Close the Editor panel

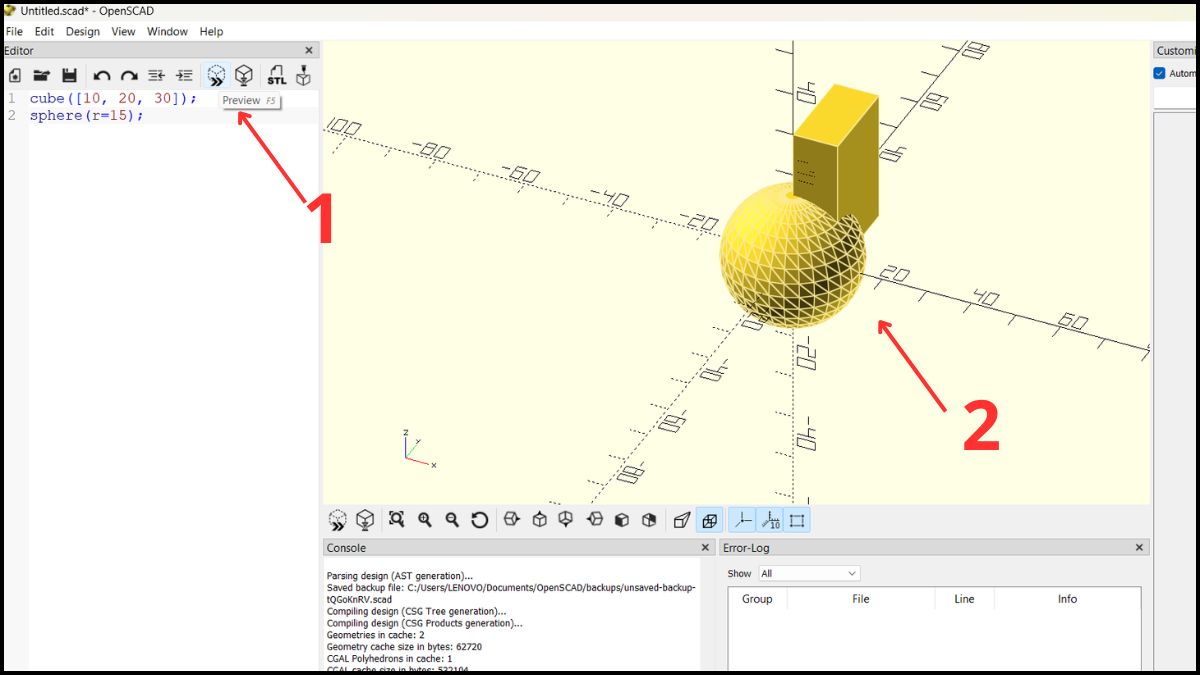[x=309, y=50]
